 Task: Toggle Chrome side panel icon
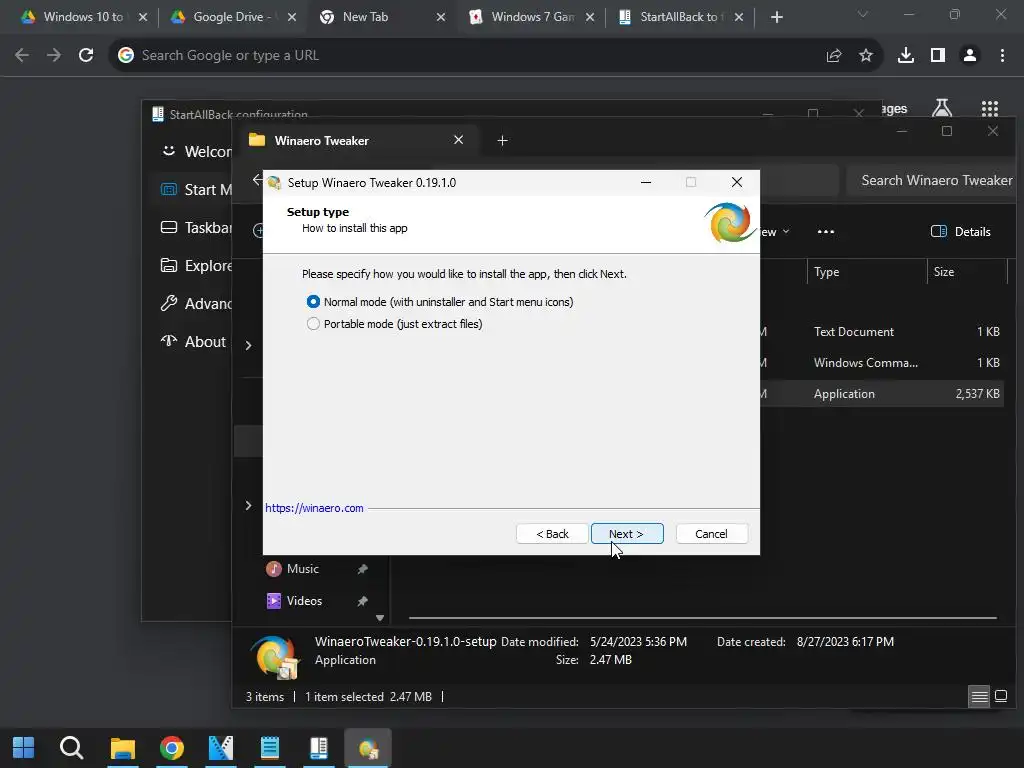[938, 56]
